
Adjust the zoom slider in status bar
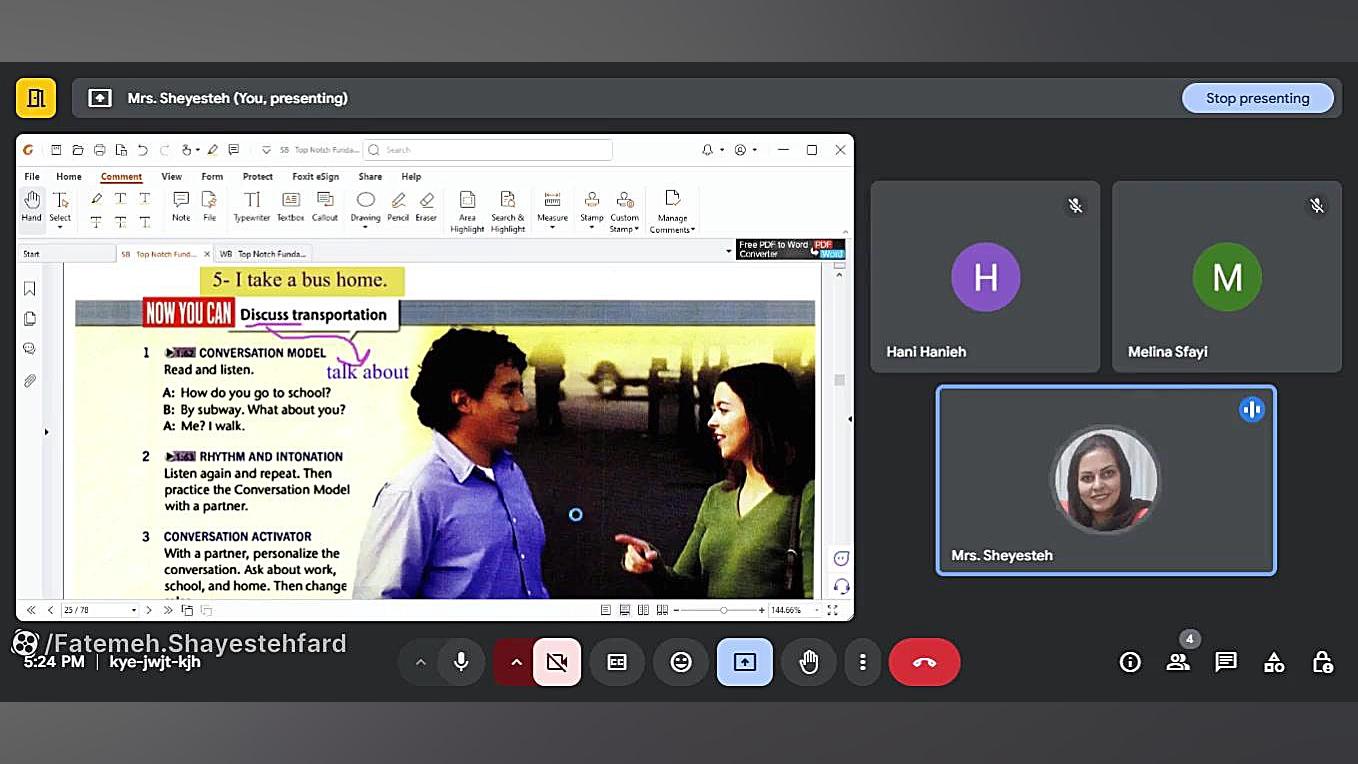coord(723,610)
